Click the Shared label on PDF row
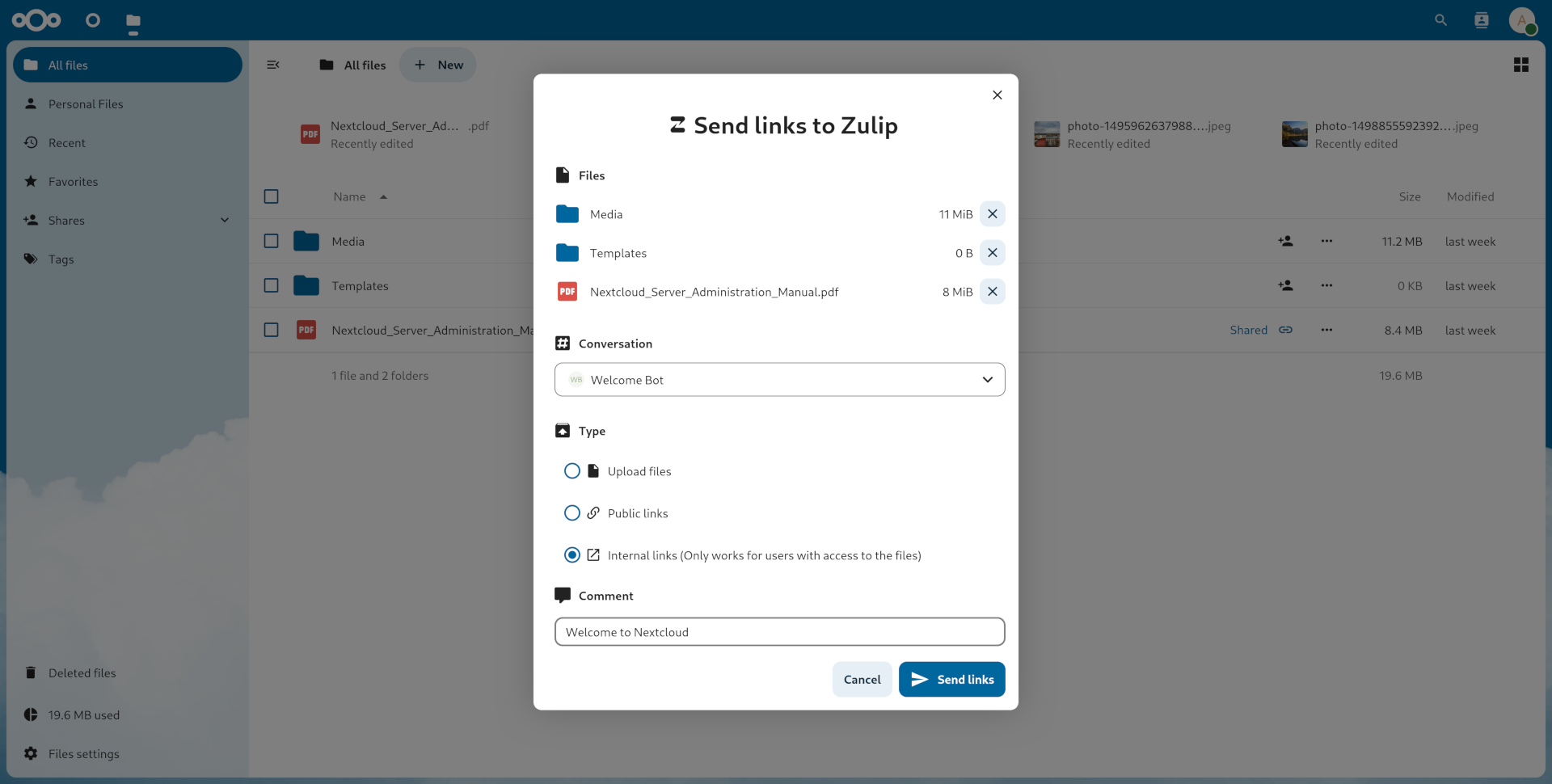The width and height of the screenshot is (1552, 784). tap(1248, 330)
